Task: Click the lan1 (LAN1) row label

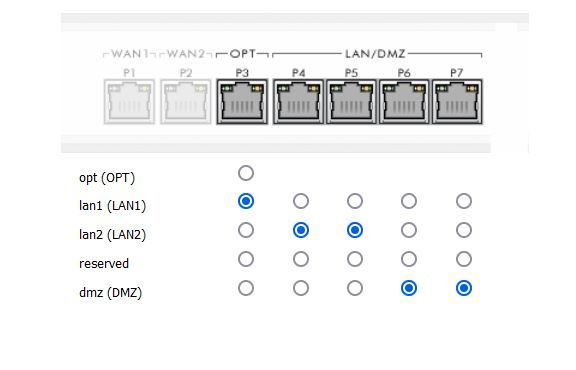Action: click(x=112, y=205)
